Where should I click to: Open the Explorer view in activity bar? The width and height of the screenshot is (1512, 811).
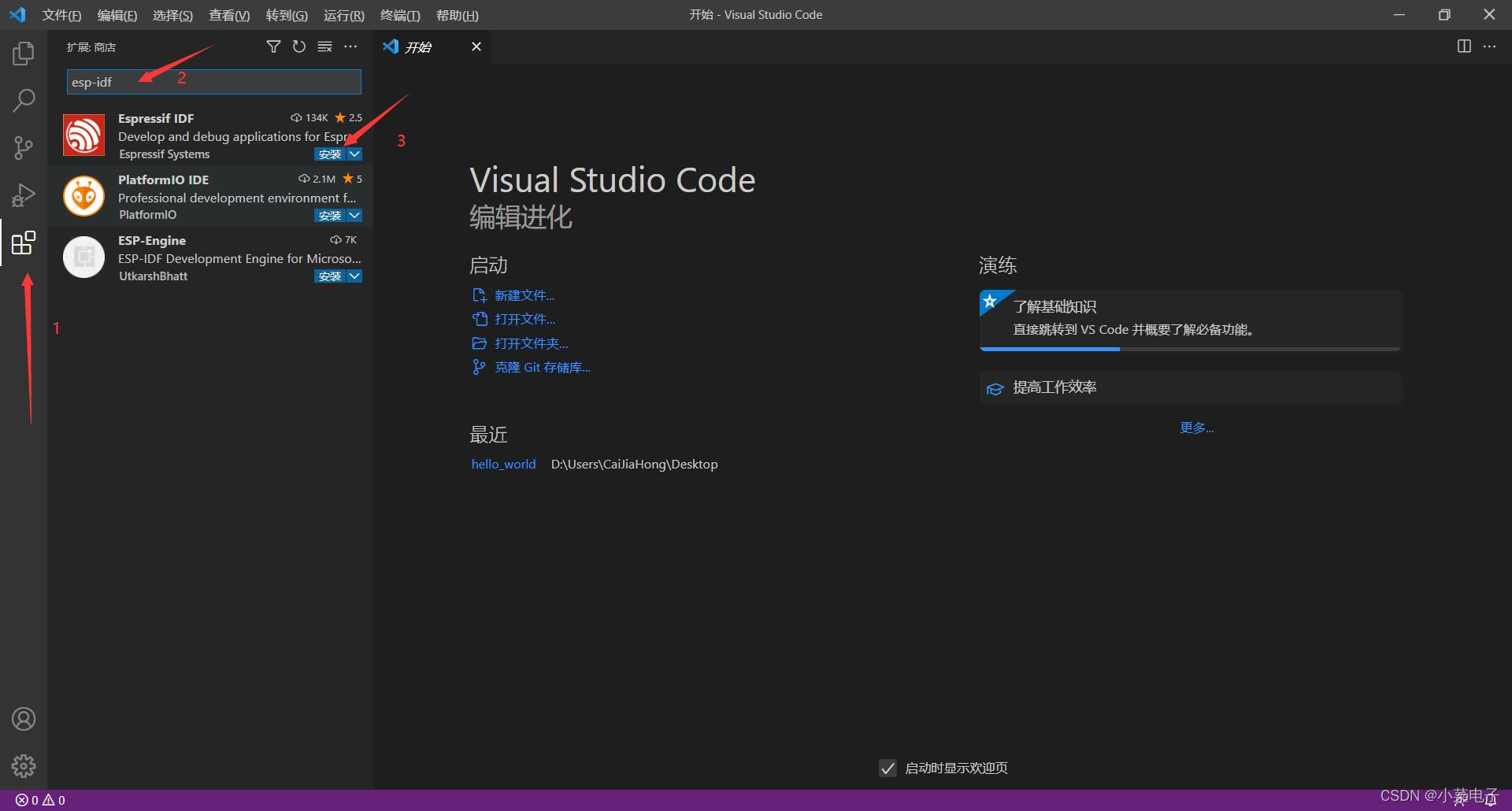tap(24, 53)
